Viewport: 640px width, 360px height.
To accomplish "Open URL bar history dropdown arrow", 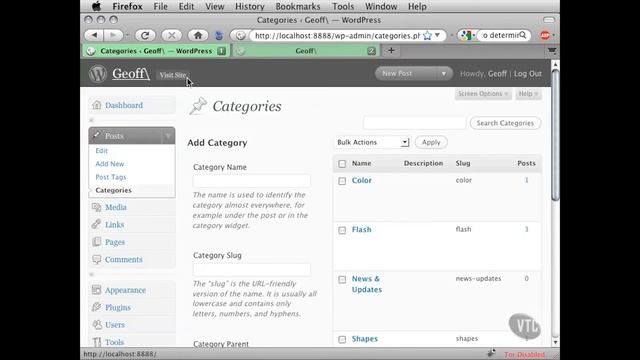I will pos(437,35).
